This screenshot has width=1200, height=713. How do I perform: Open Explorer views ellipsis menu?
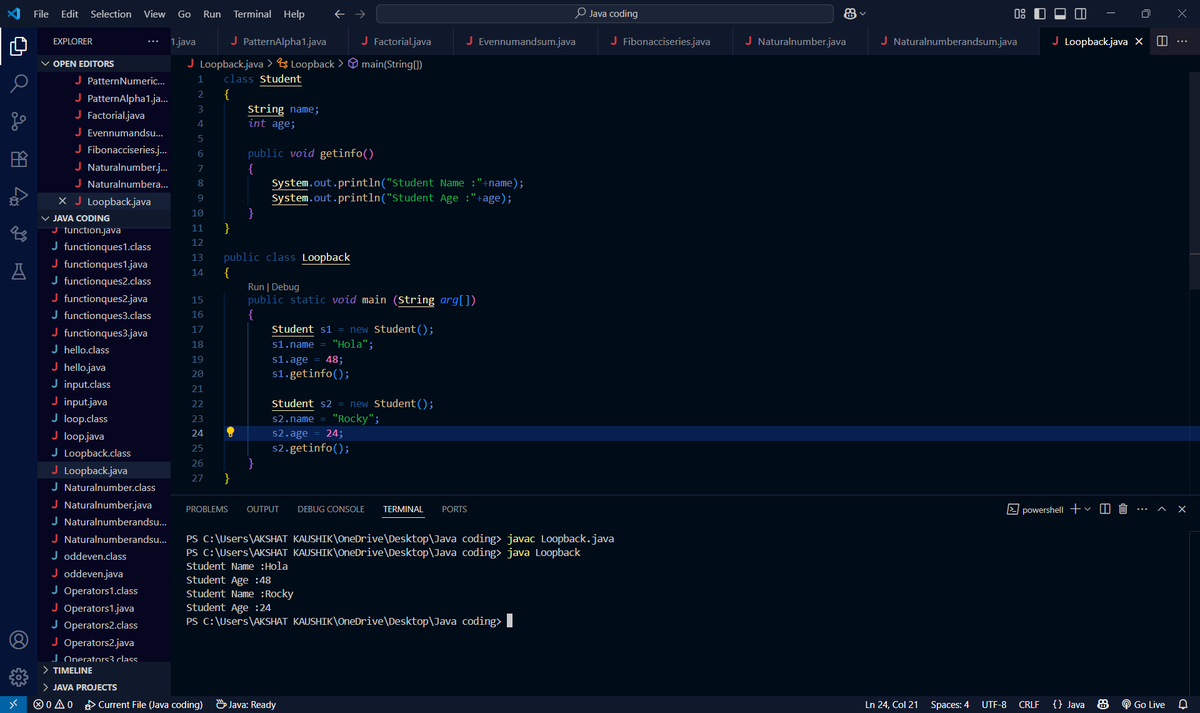point(153,41)
